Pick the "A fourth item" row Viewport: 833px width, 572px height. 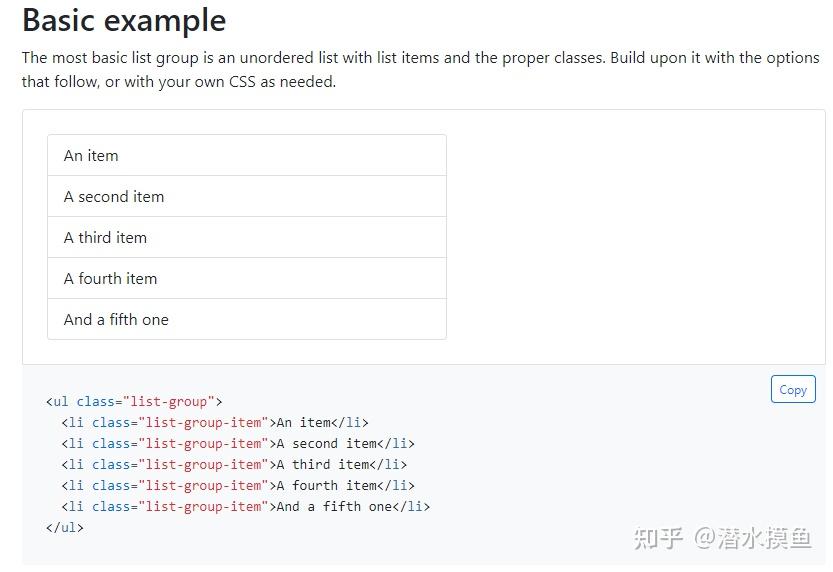(247, 278)
